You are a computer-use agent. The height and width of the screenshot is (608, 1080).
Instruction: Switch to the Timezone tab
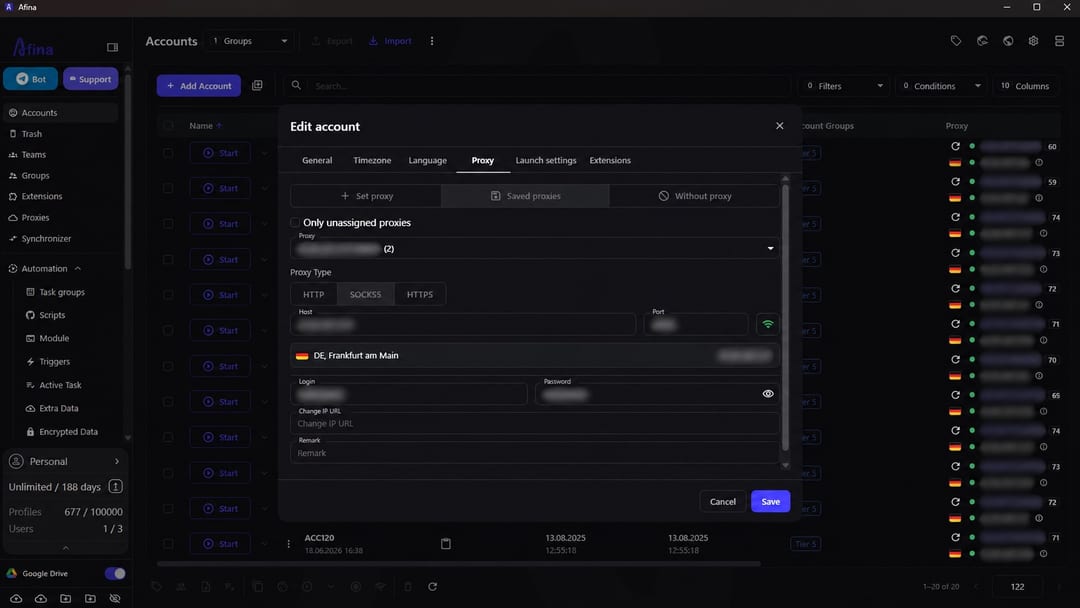[372, 160]
